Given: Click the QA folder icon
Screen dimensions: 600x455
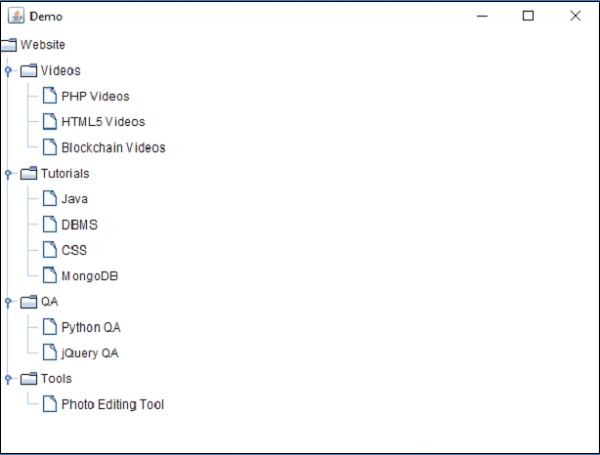Looking at the screenshot, I should tap(28, 301).
